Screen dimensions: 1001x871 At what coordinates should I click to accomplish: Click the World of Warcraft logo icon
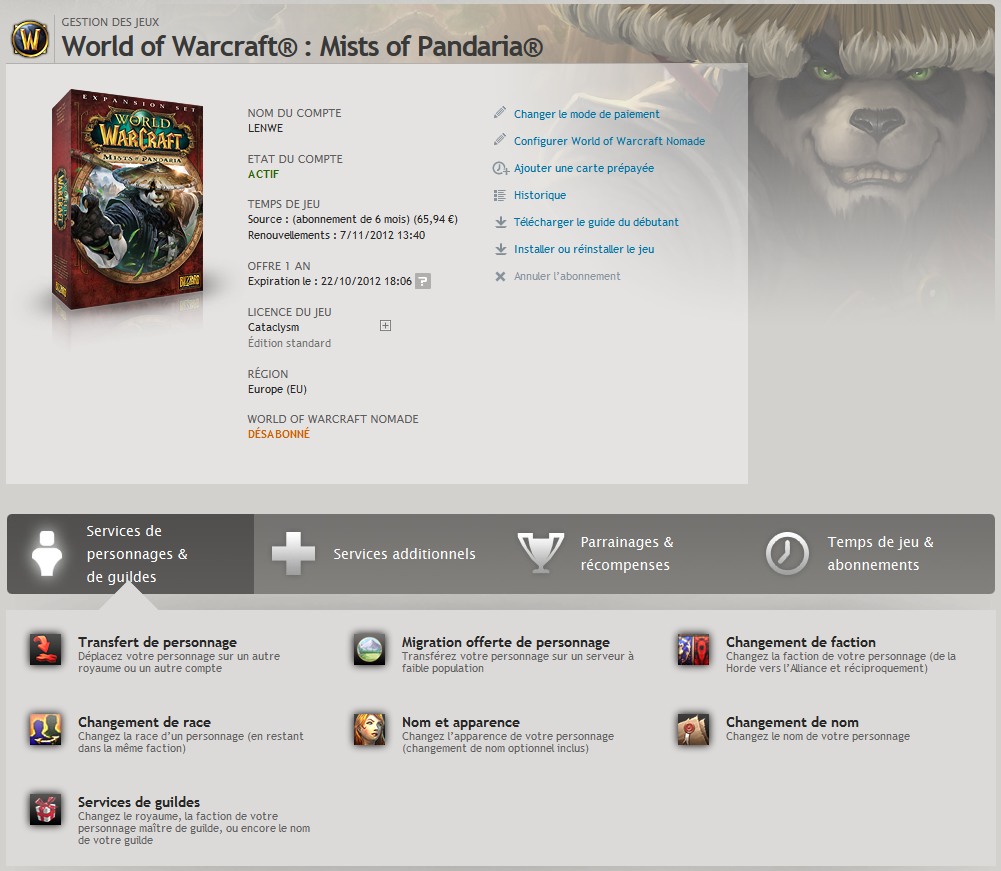pyautogui.click(x=30, y=39)
